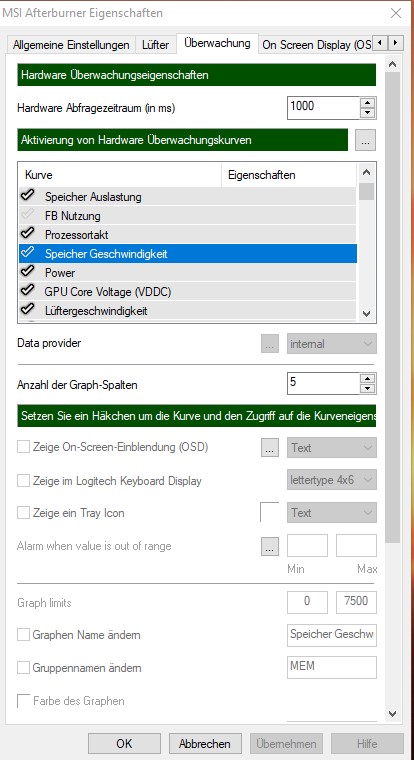Click Graph limits maximum field 7500
The width and height of the screenshot is (414, 760).
click(356, 602)
